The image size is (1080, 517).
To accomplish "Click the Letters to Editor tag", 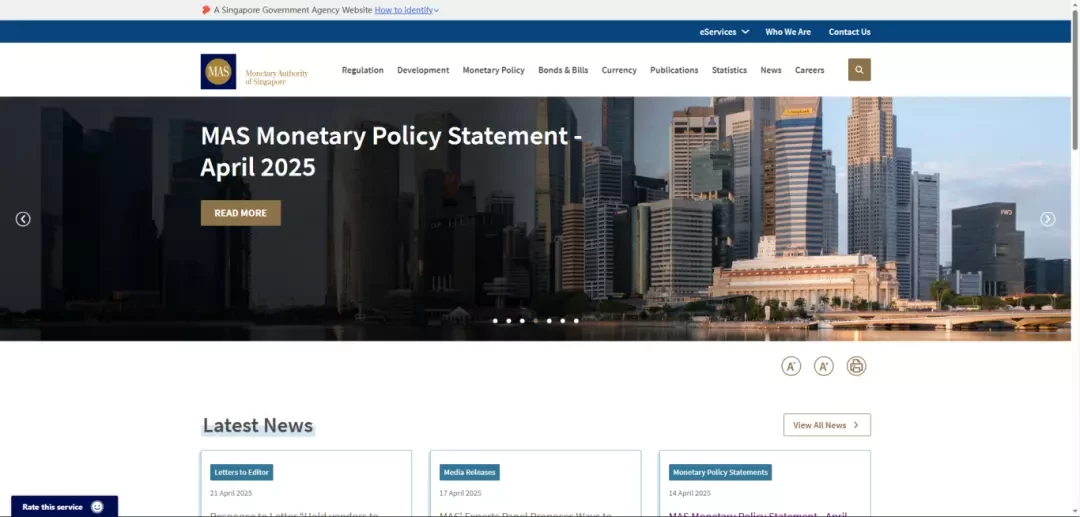I will point(242,472).
